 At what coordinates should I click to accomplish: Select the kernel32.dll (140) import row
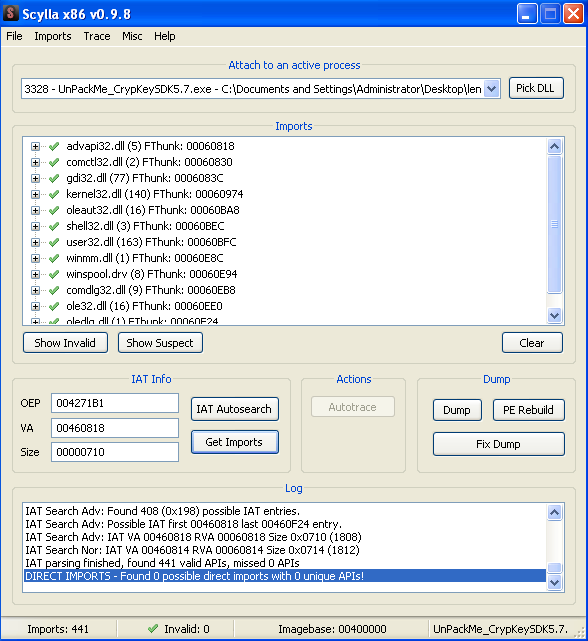click(155, 194)
